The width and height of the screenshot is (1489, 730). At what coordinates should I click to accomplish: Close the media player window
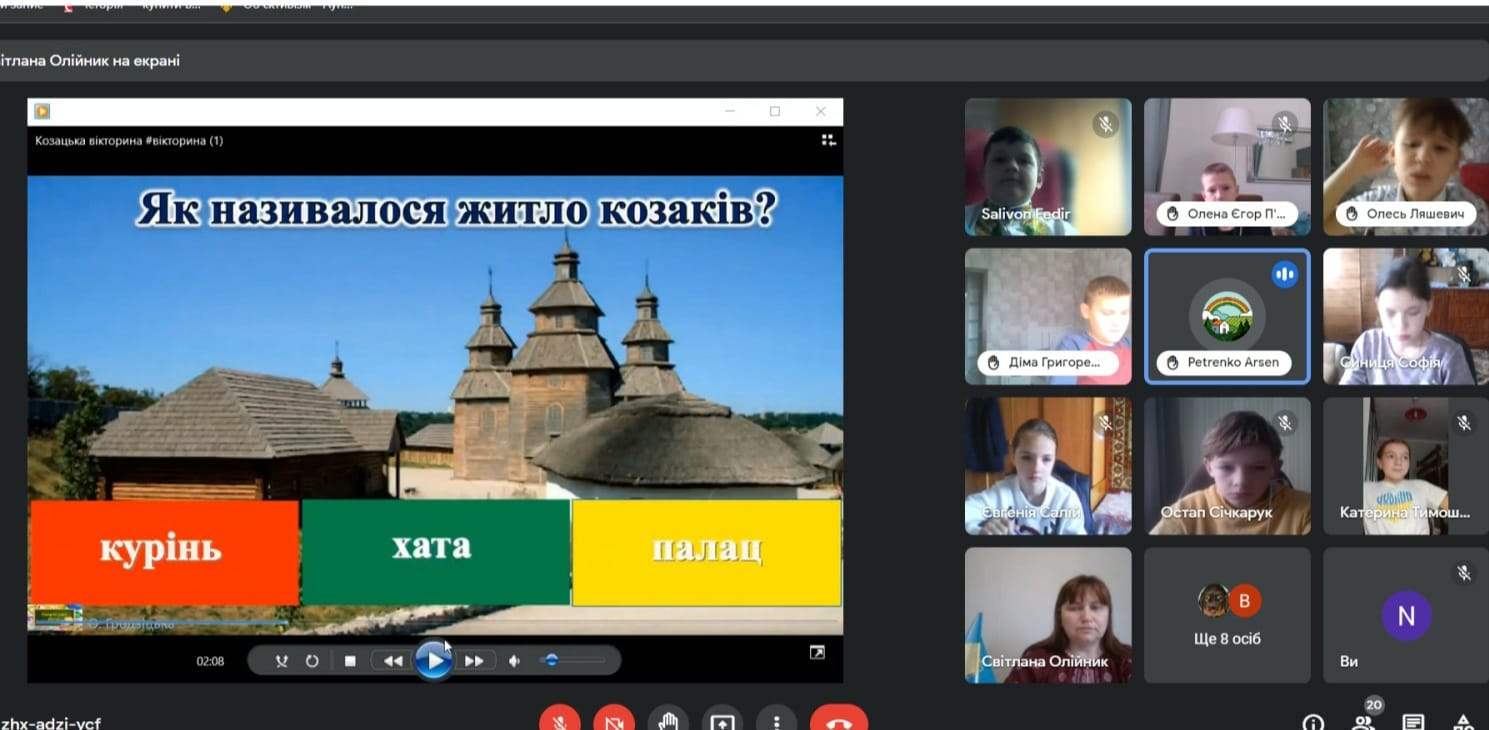tap(820, 111)
